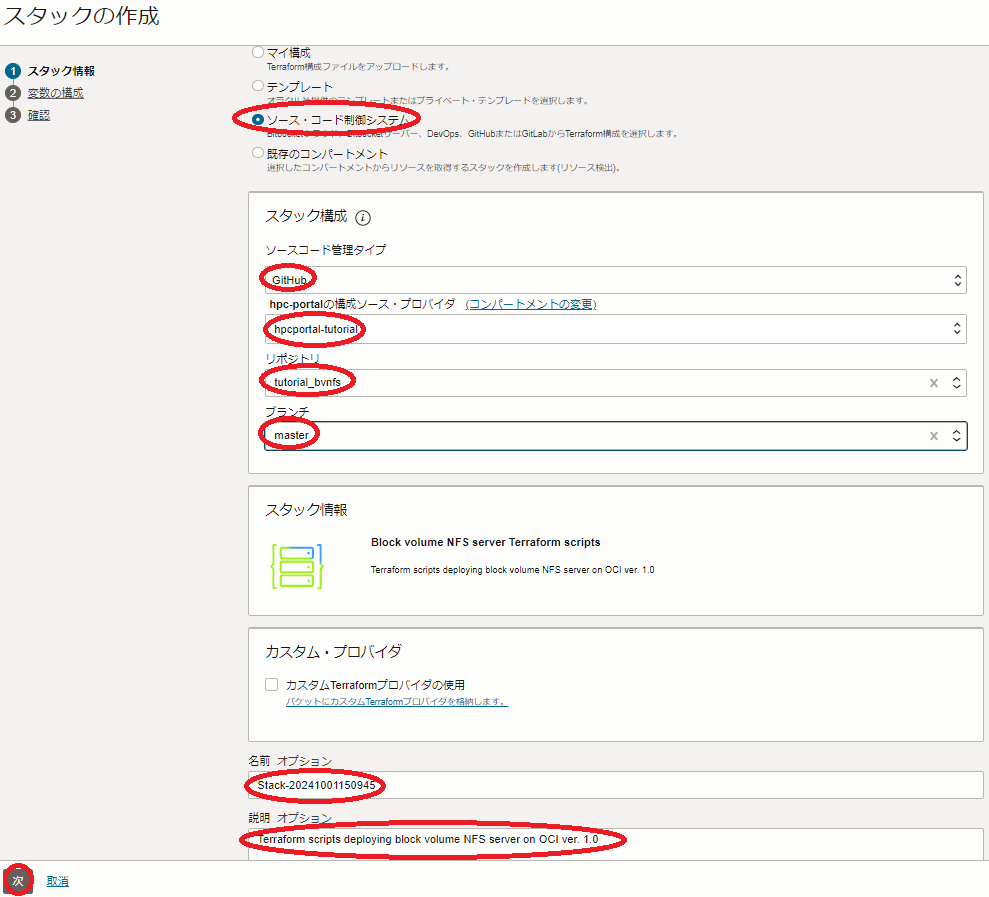Select the 既存のコンパートメント radio option

(x=258, y=154)
